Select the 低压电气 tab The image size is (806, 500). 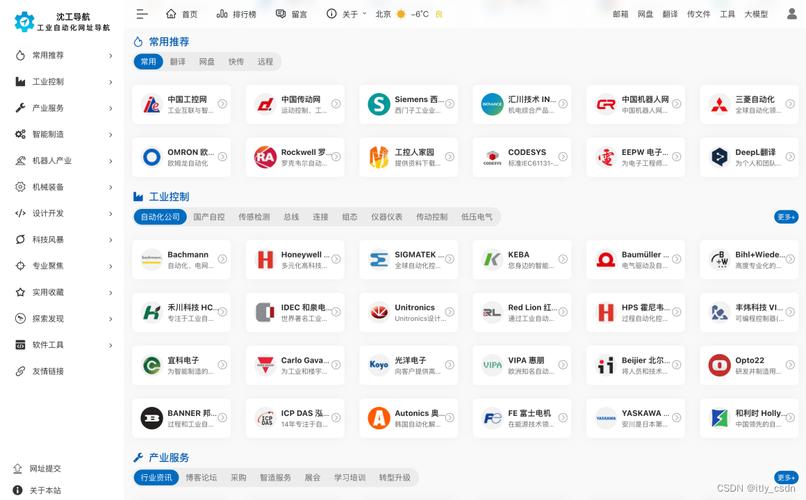477,217
